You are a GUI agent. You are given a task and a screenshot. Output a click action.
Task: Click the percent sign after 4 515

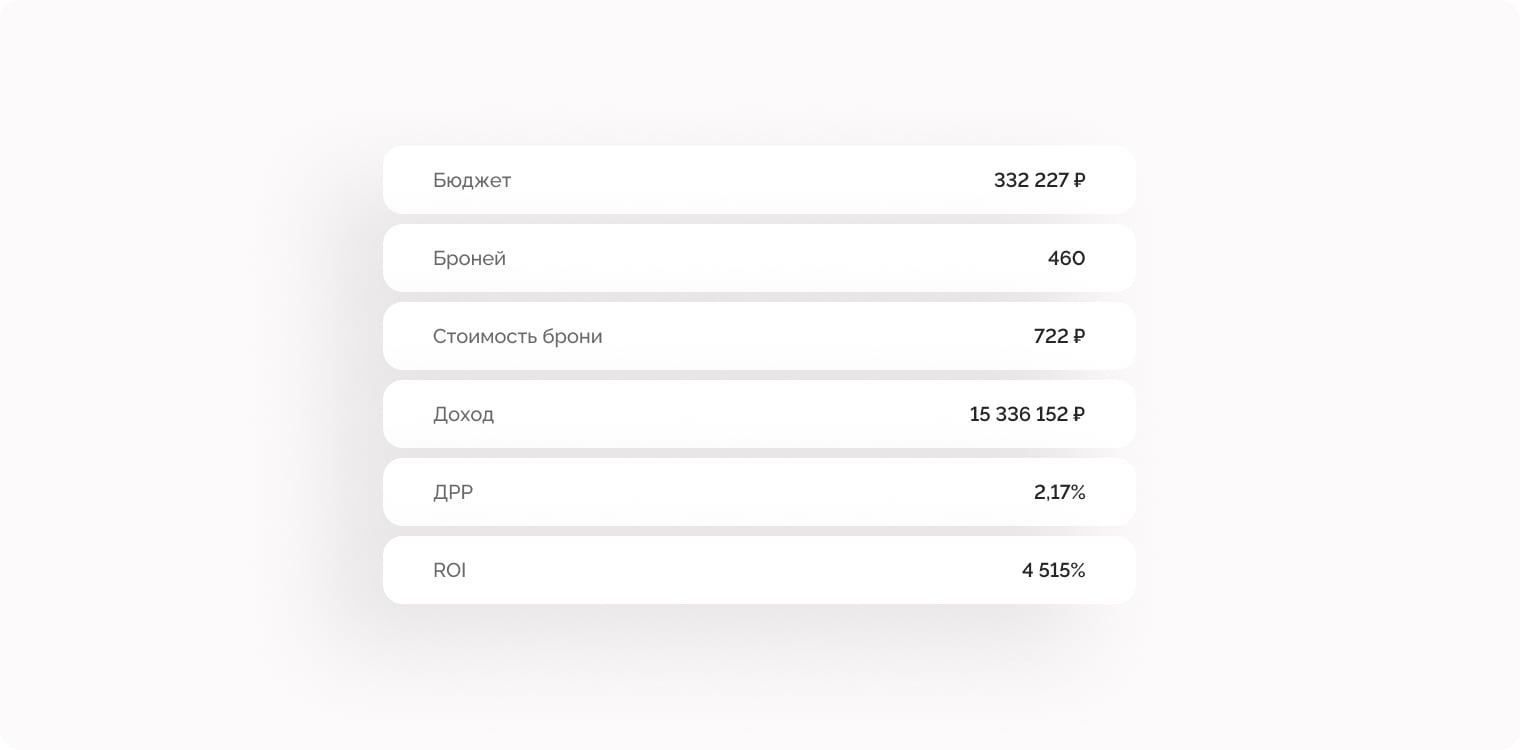1077,571
